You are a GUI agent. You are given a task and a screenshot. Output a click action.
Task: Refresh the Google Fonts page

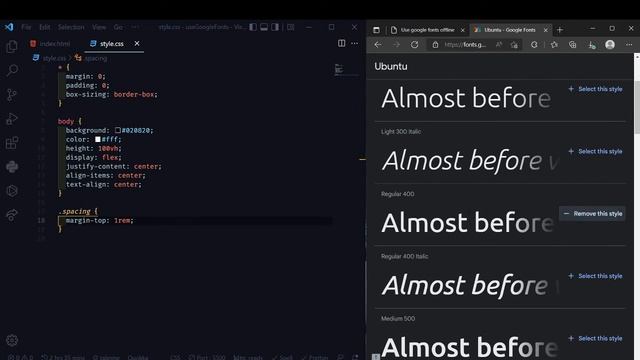pyautogui.click(x=414, y=45)
